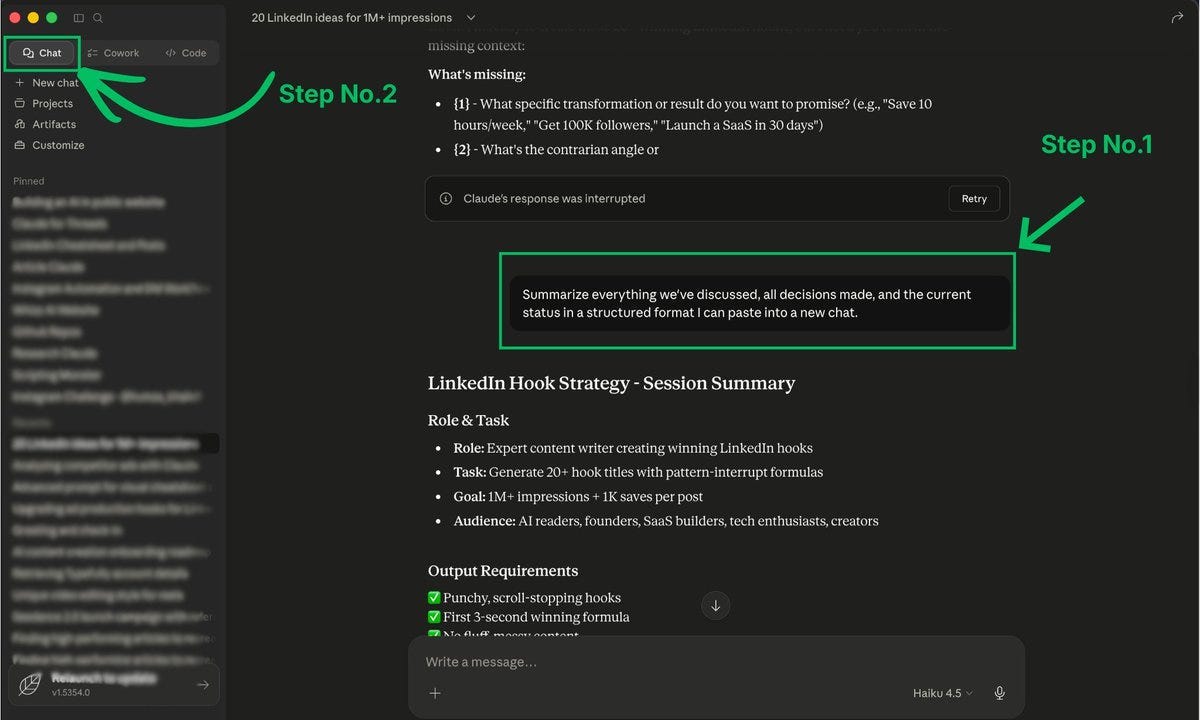This screenshot has height=720, width=1200.
Task: Expand the conversation title chevron dropdown
Action: click(471, 18)
